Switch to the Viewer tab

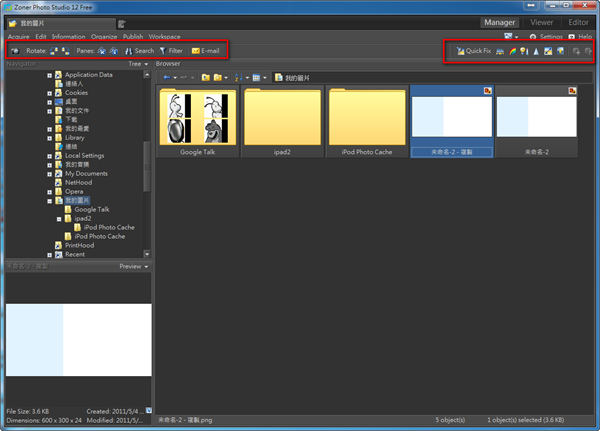pos(540,21)
